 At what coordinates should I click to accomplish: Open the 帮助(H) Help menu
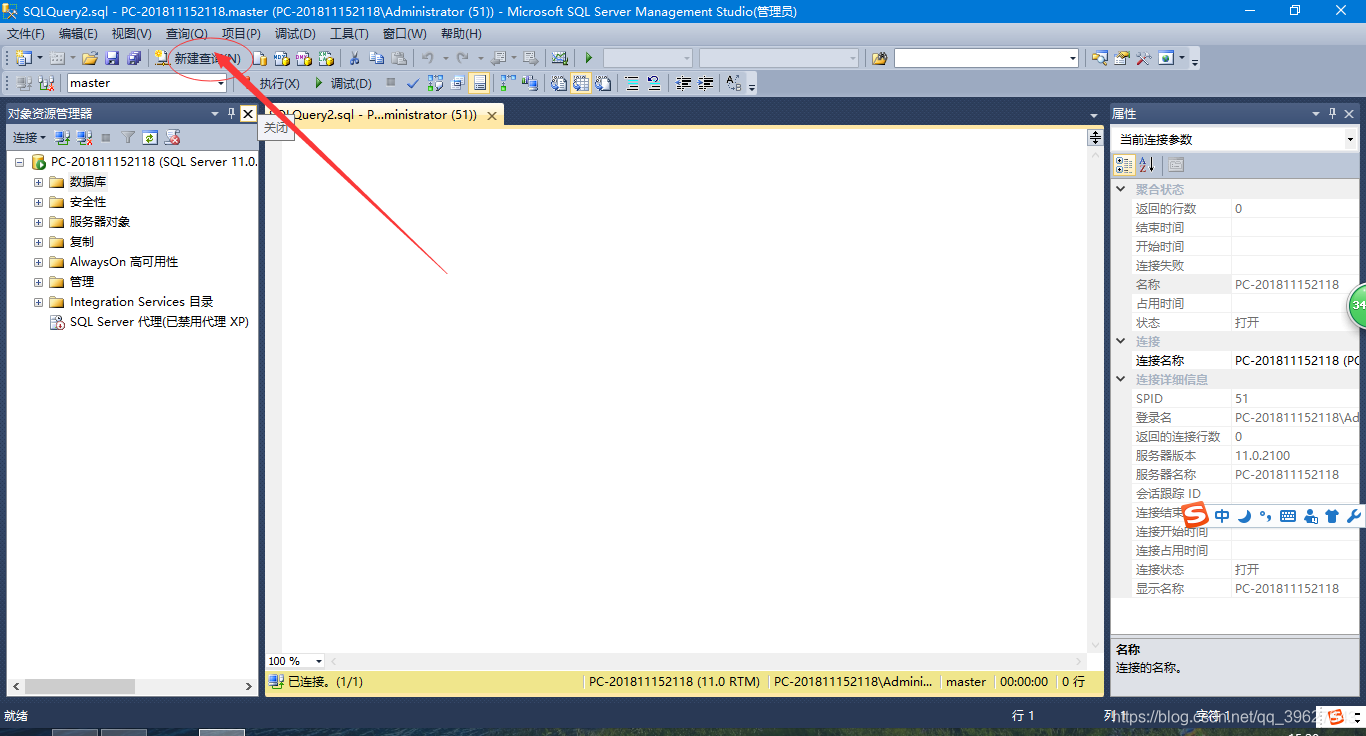(461, 34)
